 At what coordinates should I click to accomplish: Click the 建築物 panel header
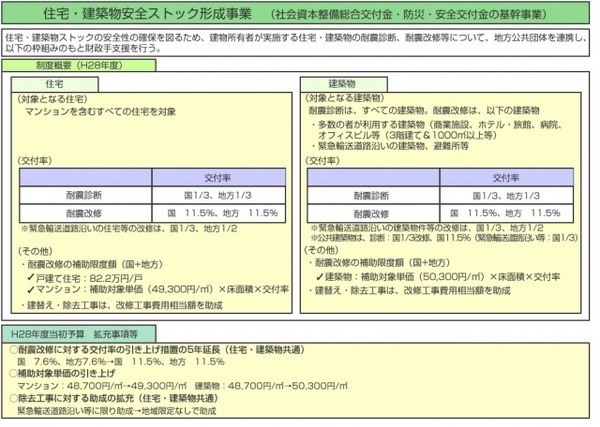pyautogui.click(x=338, y=87)
